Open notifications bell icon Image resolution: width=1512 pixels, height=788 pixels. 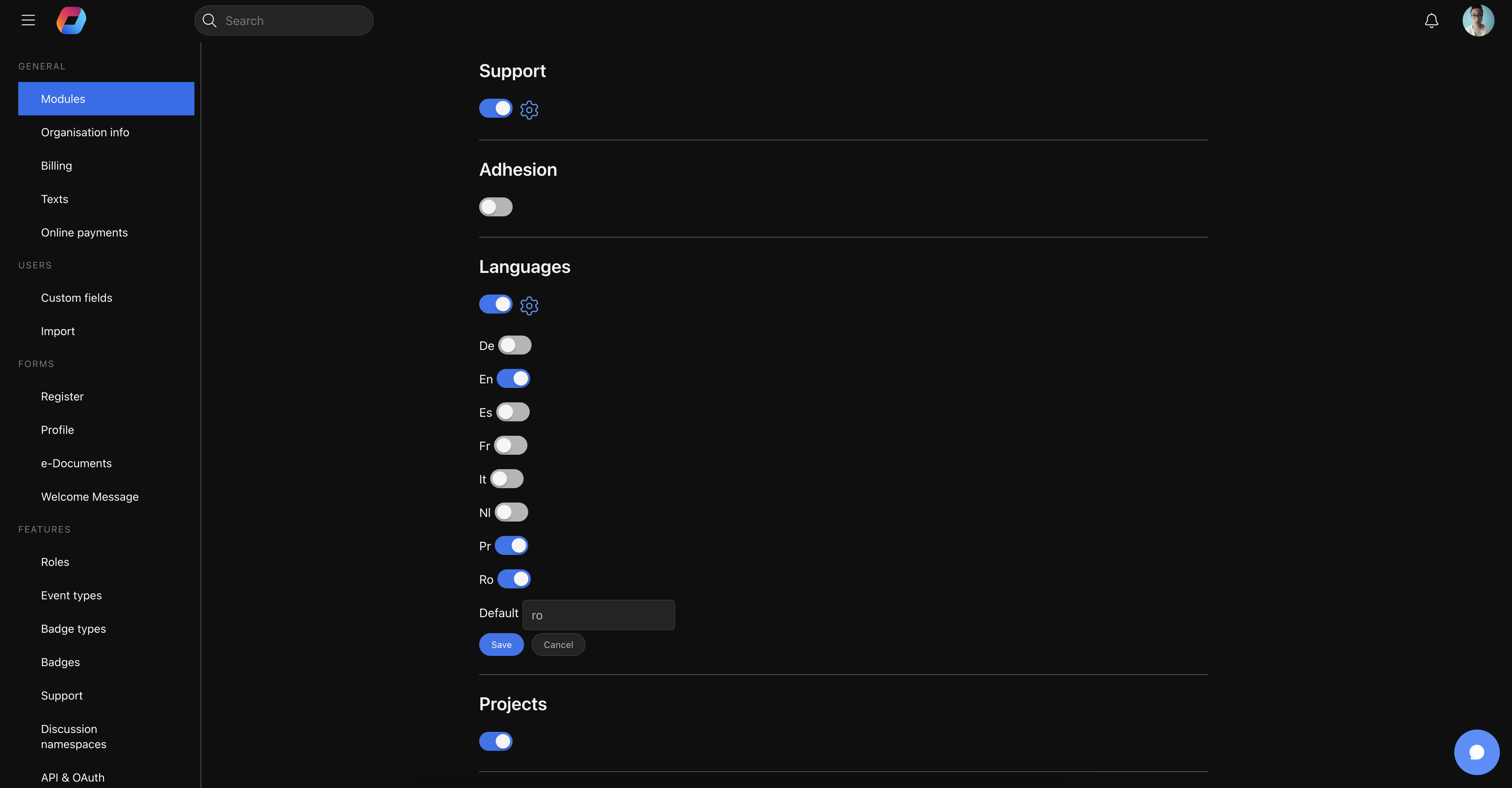1431,21
